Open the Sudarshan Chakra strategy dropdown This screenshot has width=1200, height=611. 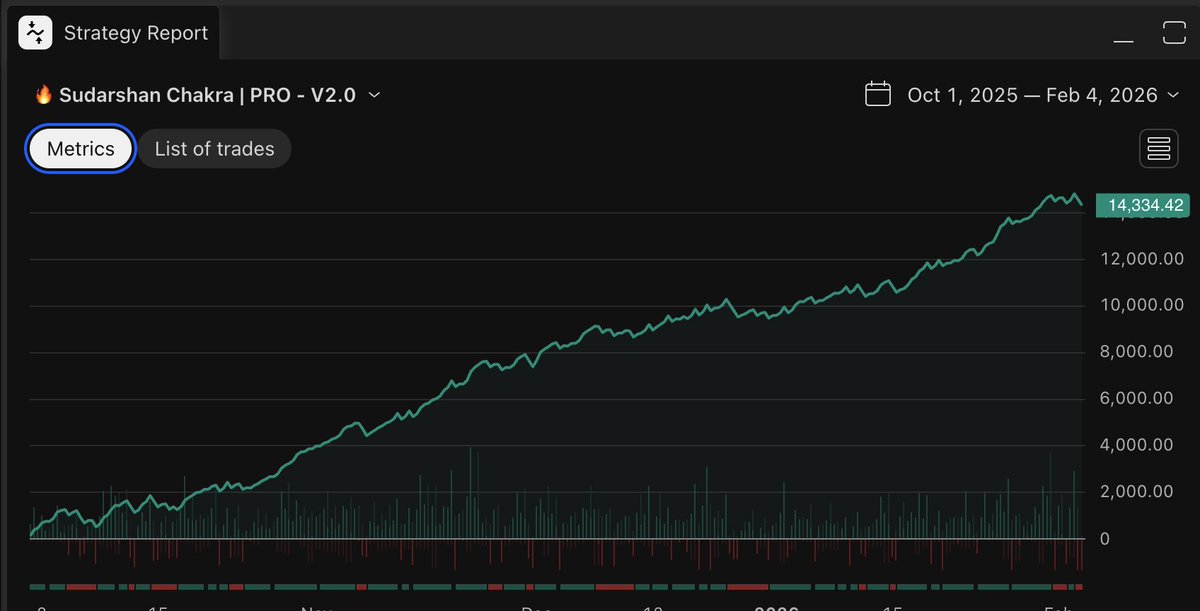point(208,95)
